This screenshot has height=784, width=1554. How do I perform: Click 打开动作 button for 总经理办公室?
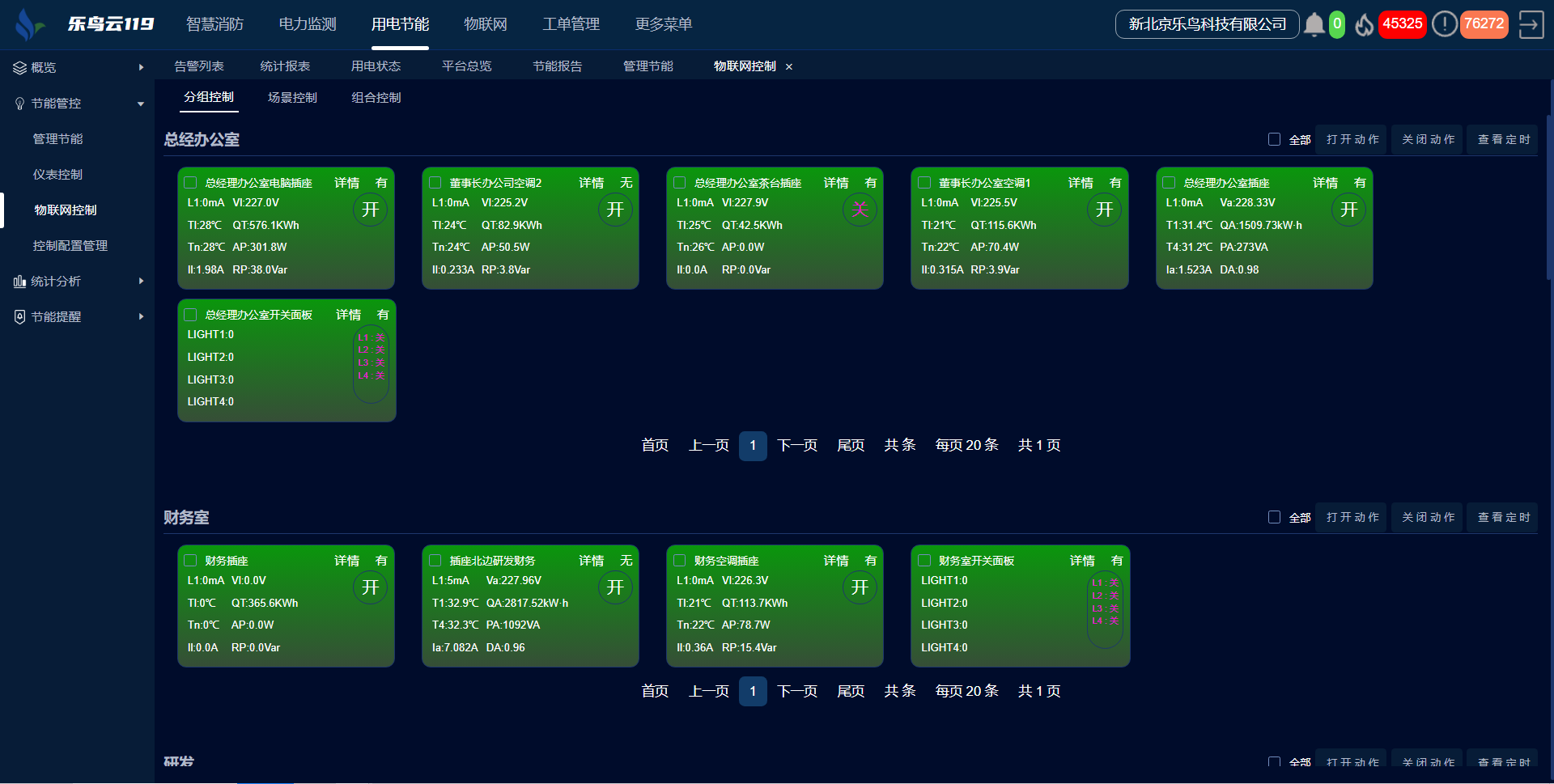click(1352, 139)
